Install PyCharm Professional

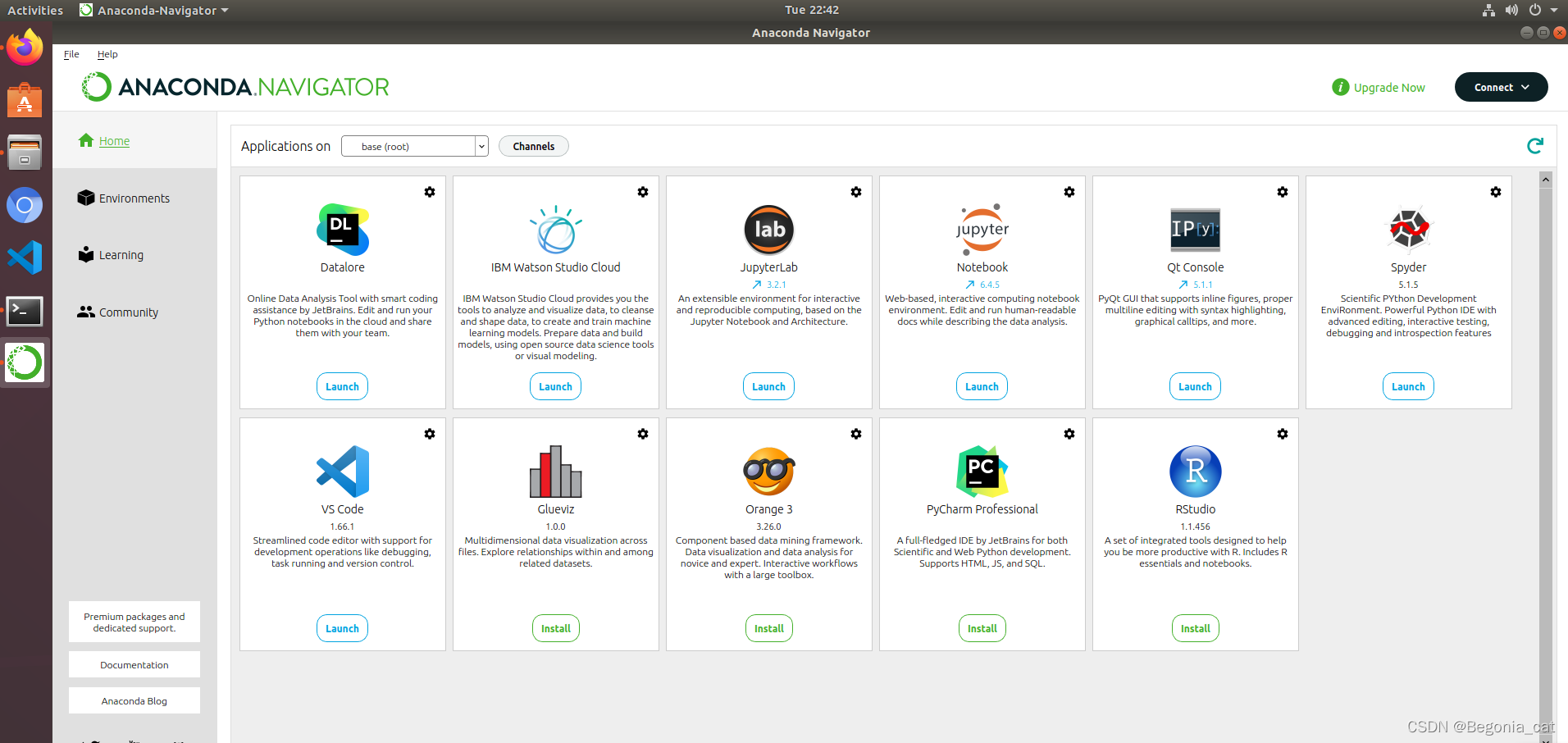pyautogui.click(x=982, y=628)
